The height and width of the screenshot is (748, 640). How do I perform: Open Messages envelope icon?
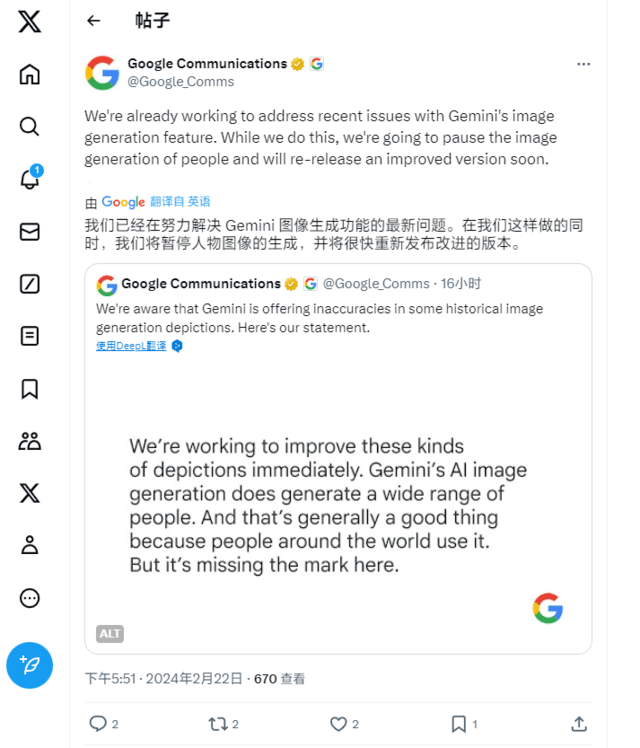click(30, 231)
